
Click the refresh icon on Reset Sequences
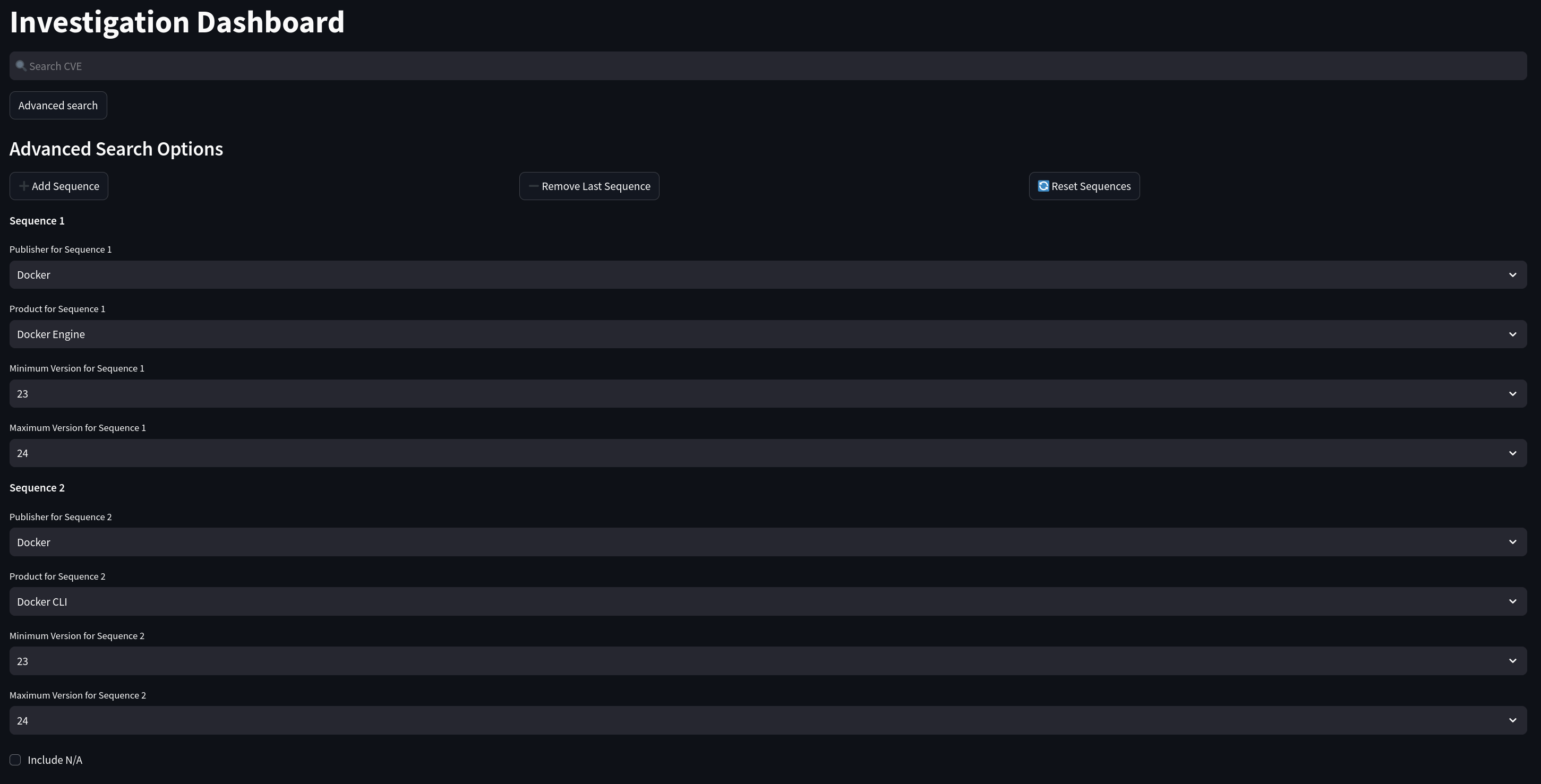[1043, 186]
